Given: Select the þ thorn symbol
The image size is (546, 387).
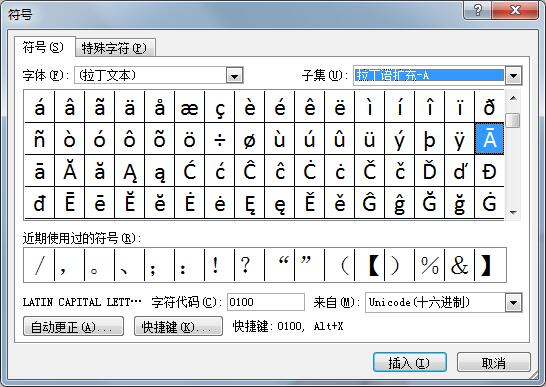Looking at the screenshot, I should [429, 139].
